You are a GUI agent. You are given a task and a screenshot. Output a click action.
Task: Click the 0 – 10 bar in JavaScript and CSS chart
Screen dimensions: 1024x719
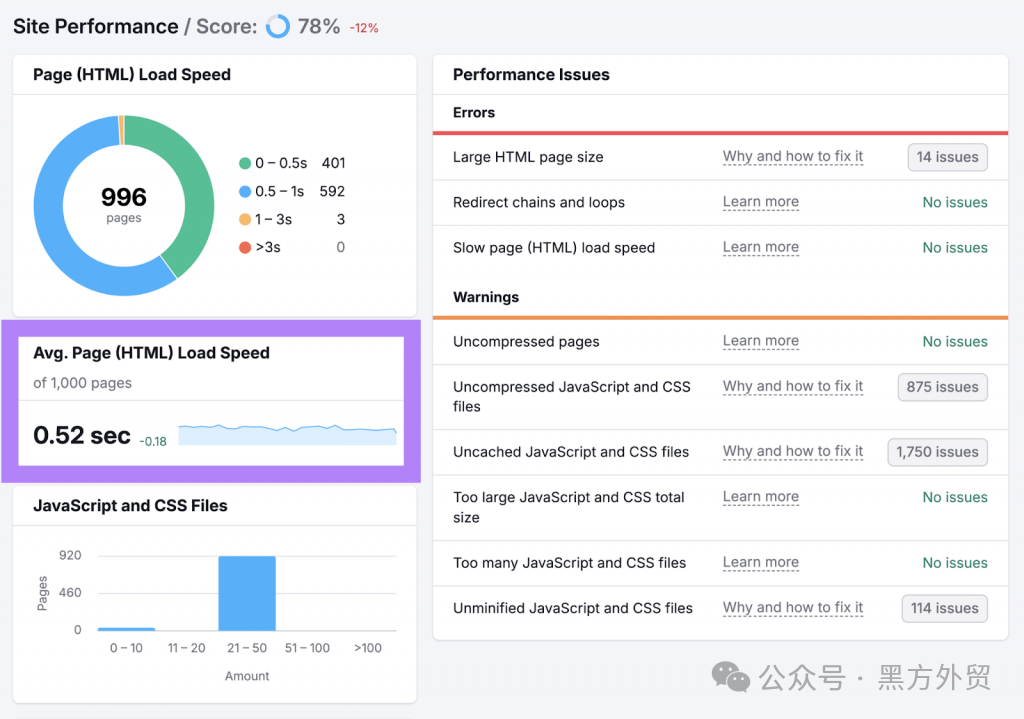click(126, 629)
